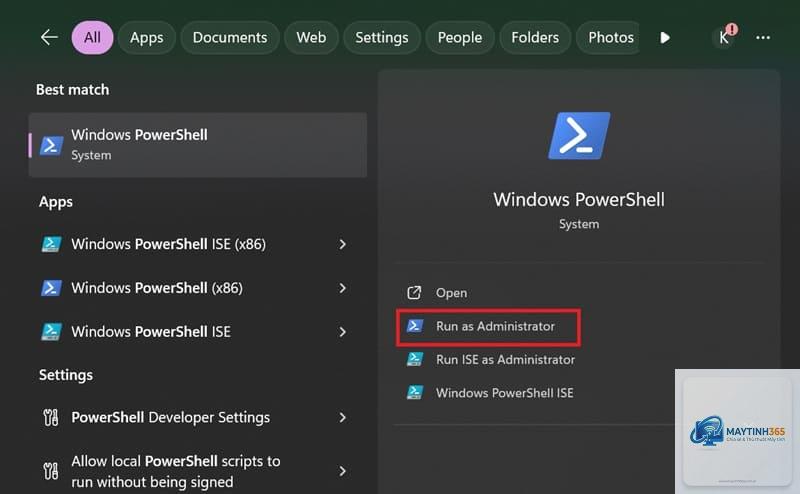Open Allow local PowerShell scripts setting

[197, 472]
